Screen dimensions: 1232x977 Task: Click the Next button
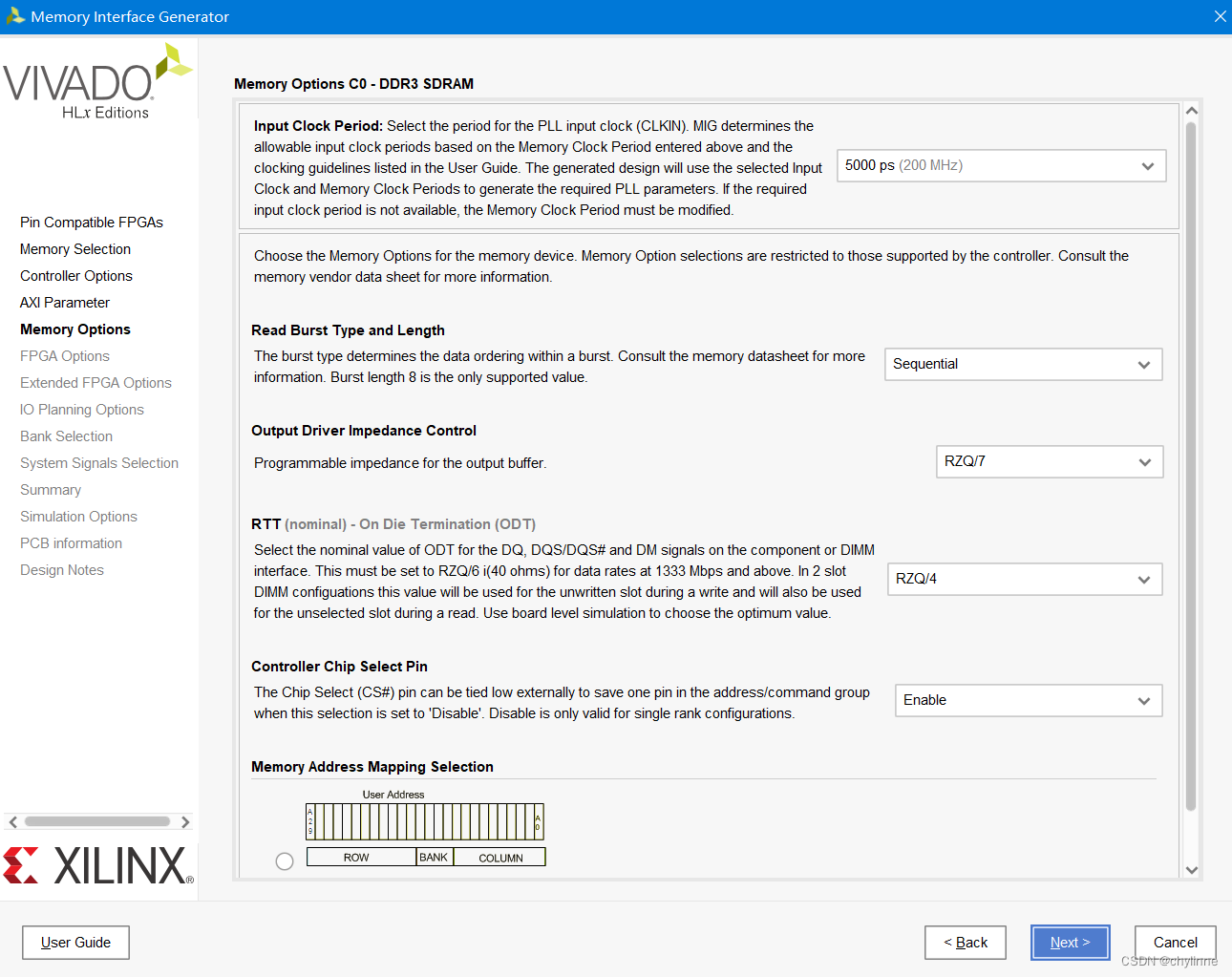point(1070,943)
